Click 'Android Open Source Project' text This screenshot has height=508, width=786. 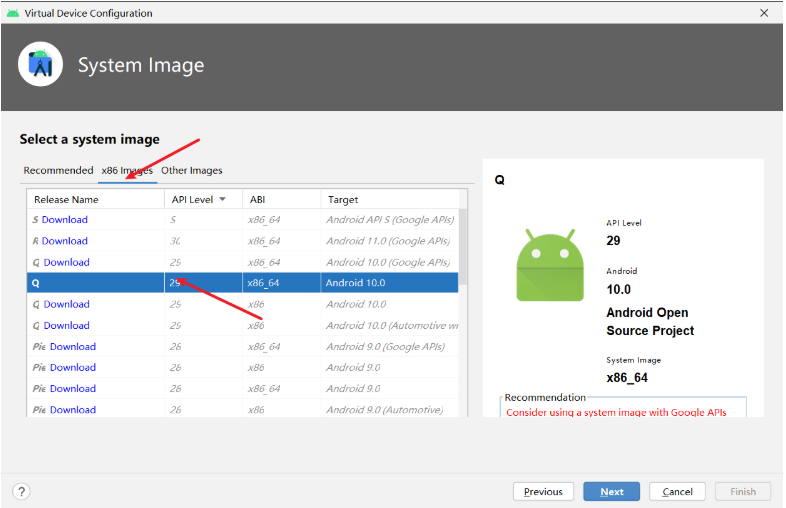click(650, 321)
